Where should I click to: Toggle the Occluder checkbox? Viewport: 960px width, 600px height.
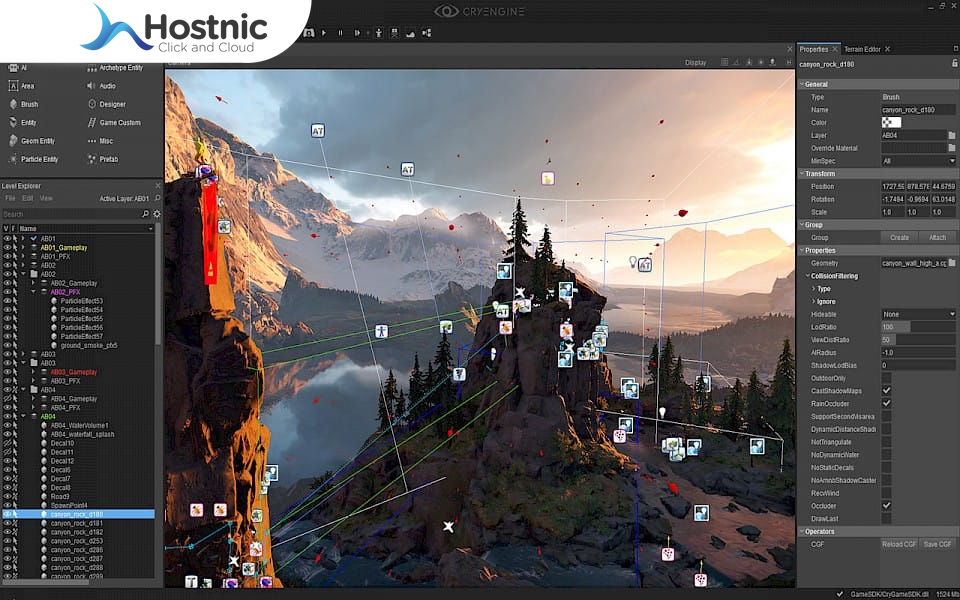point(886,506)
